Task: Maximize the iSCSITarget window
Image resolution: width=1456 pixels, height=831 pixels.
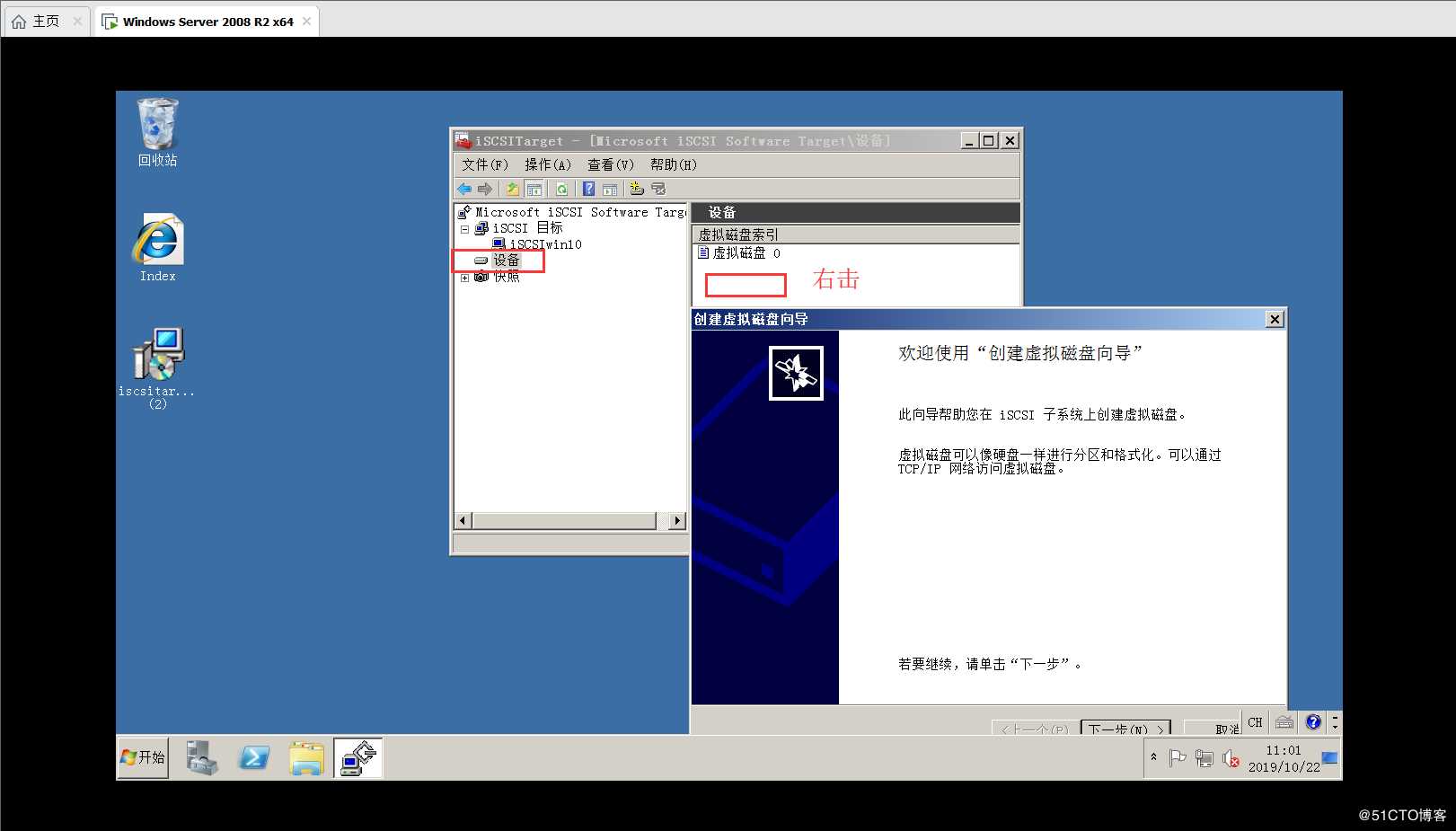Action: tap(989, 141)
